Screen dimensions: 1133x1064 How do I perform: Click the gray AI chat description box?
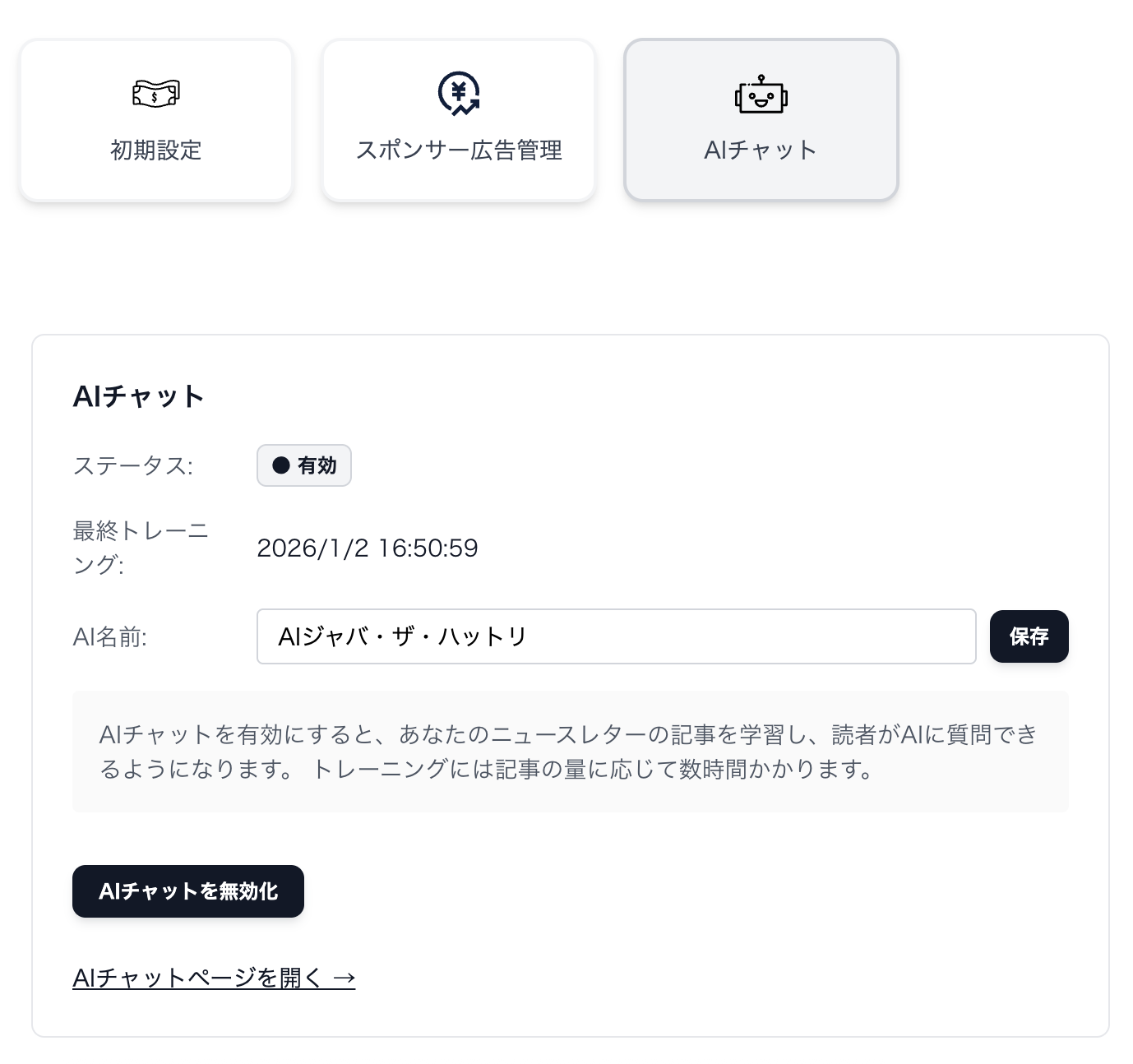(570, 752)
